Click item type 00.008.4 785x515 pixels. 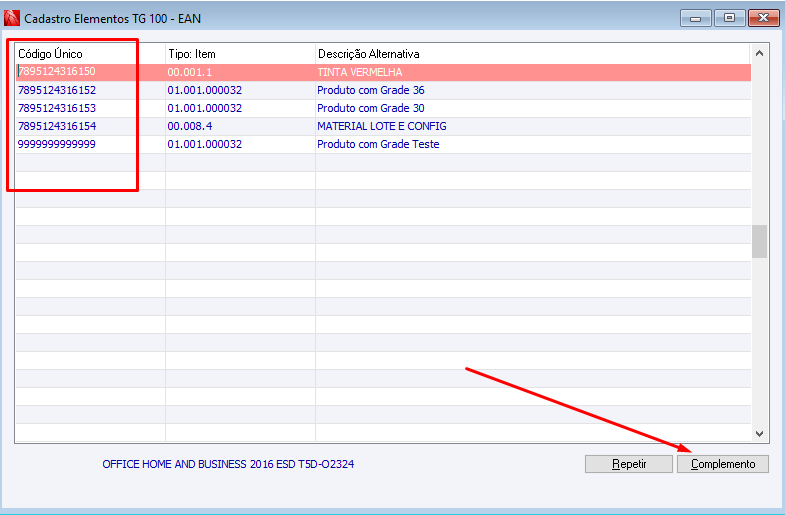click(189, 126)
